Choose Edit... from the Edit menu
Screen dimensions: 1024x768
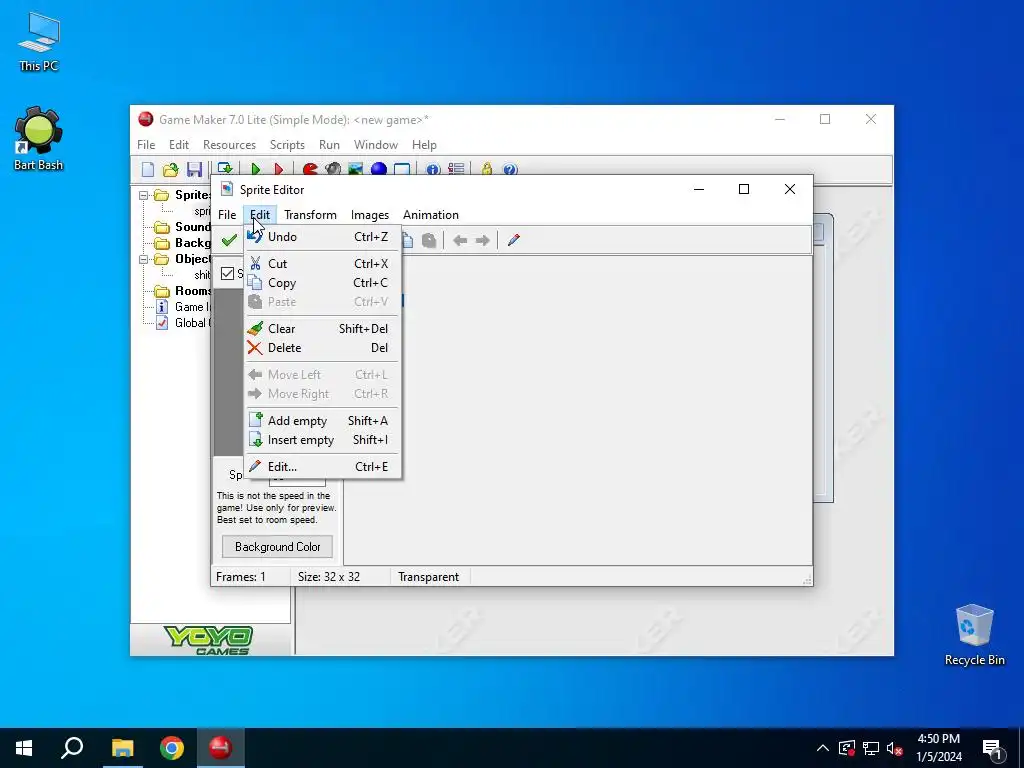[x=323, y=467]
